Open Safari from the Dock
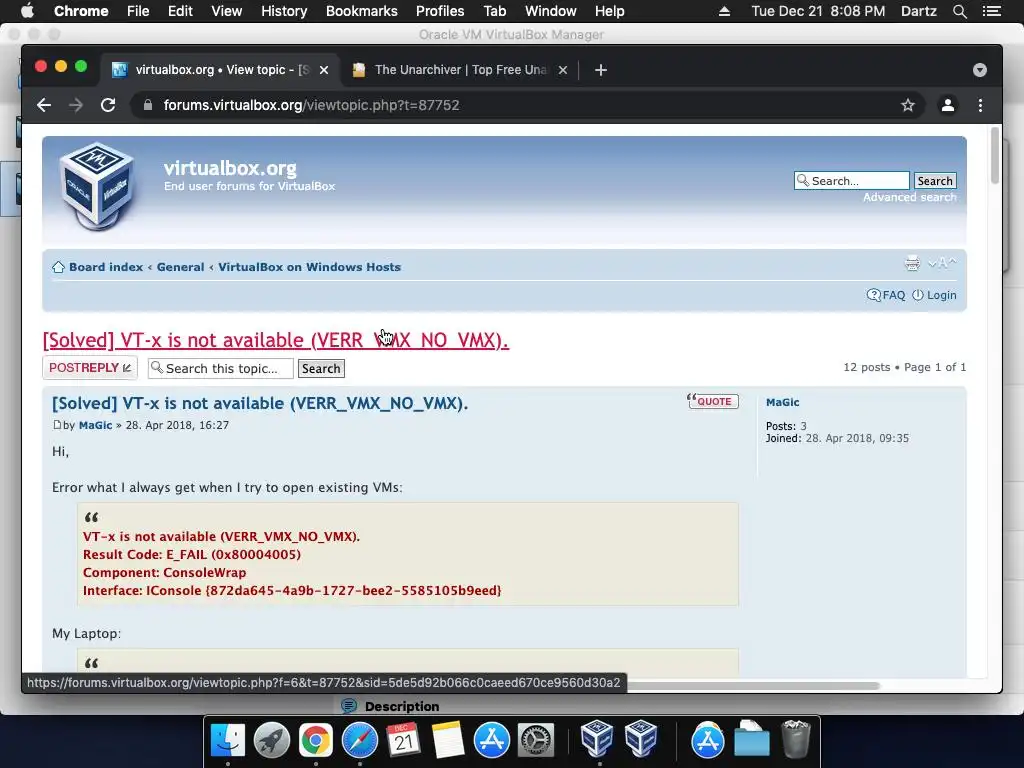This screenshot has width=1024, height=768. (x=360, y=740)
